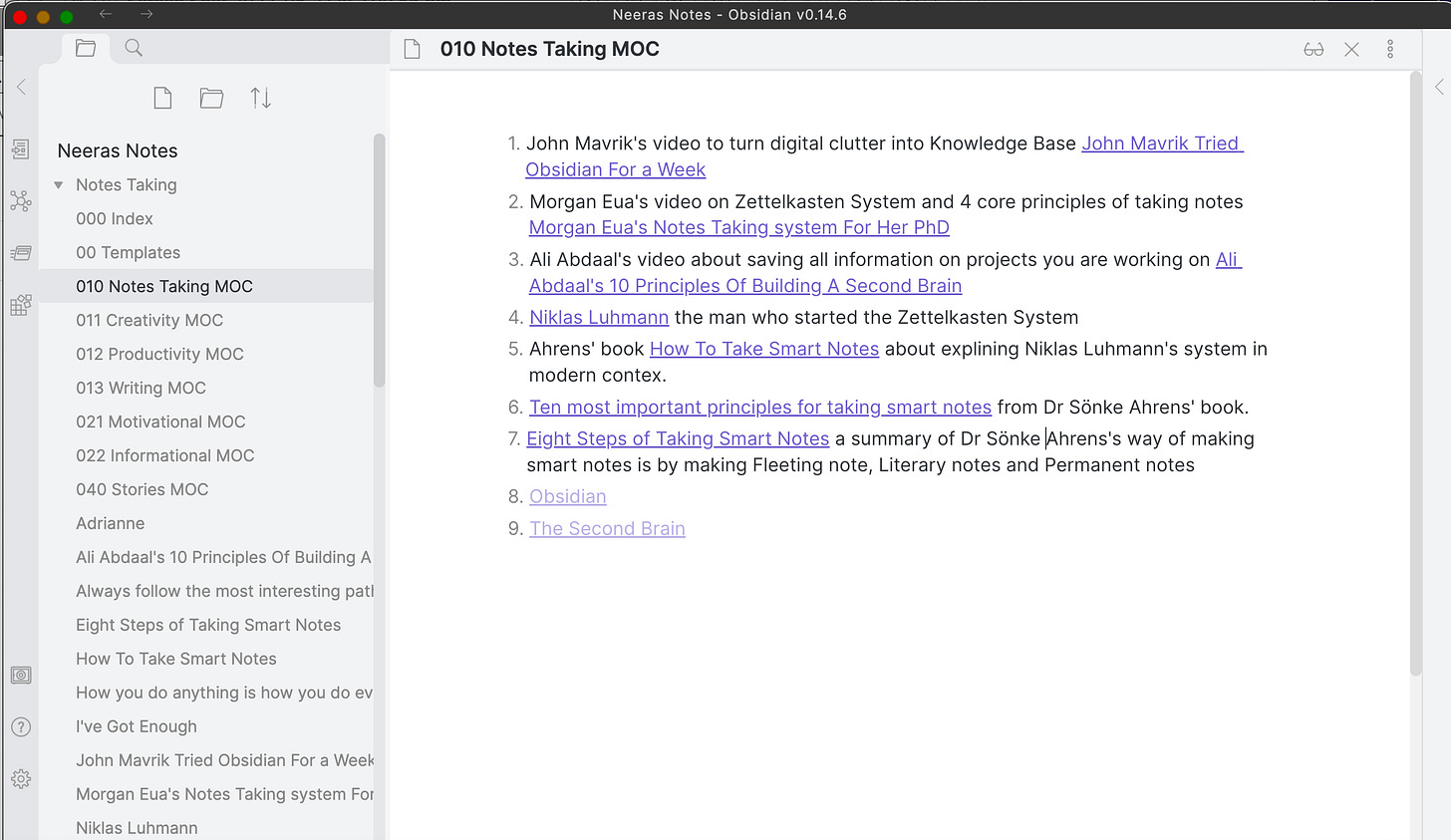
Task: Follow Morgan Eua's Notes Taking system link
Action: point(738,227)
